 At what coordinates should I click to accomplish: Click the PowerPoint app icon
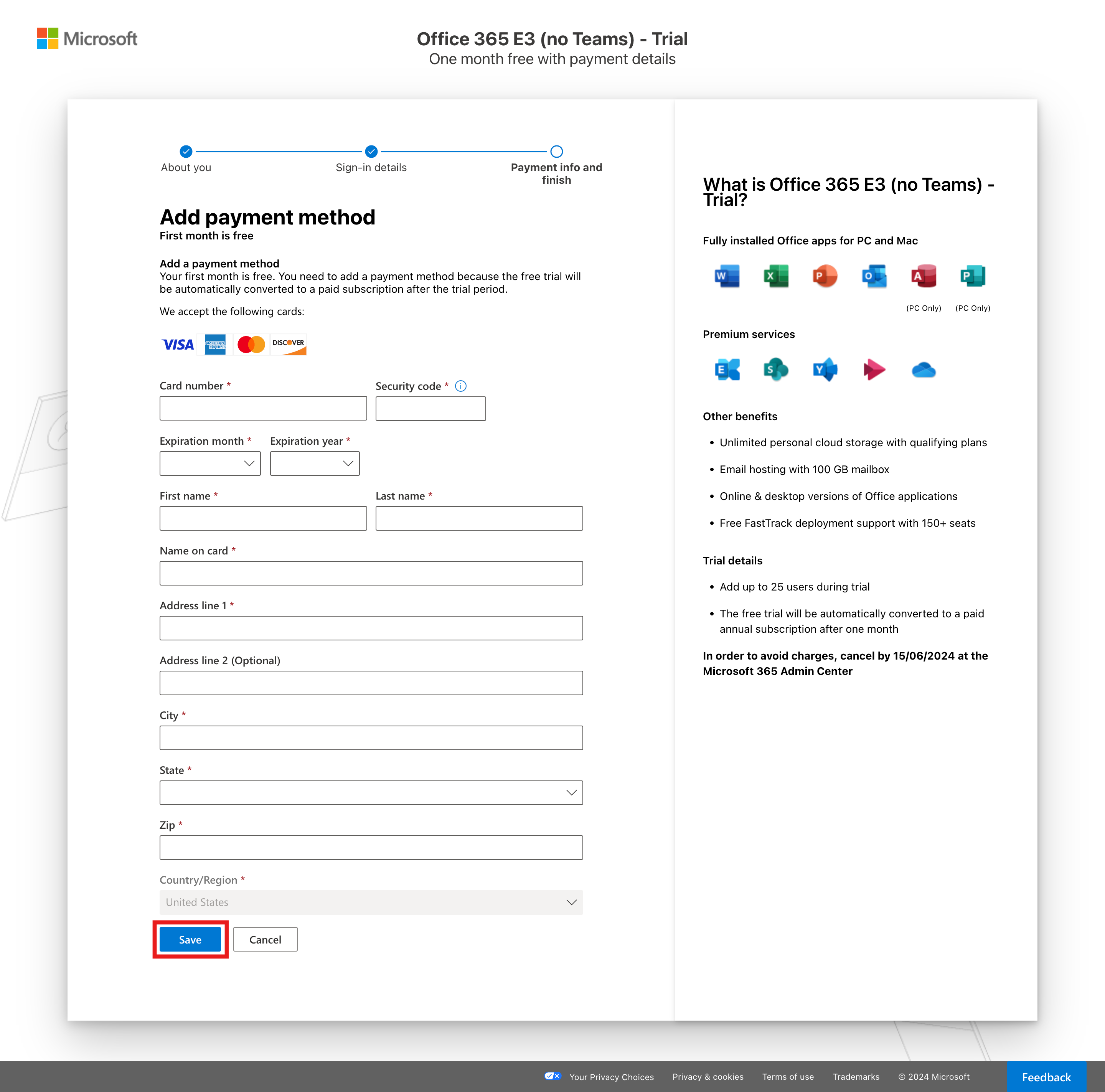825,276
